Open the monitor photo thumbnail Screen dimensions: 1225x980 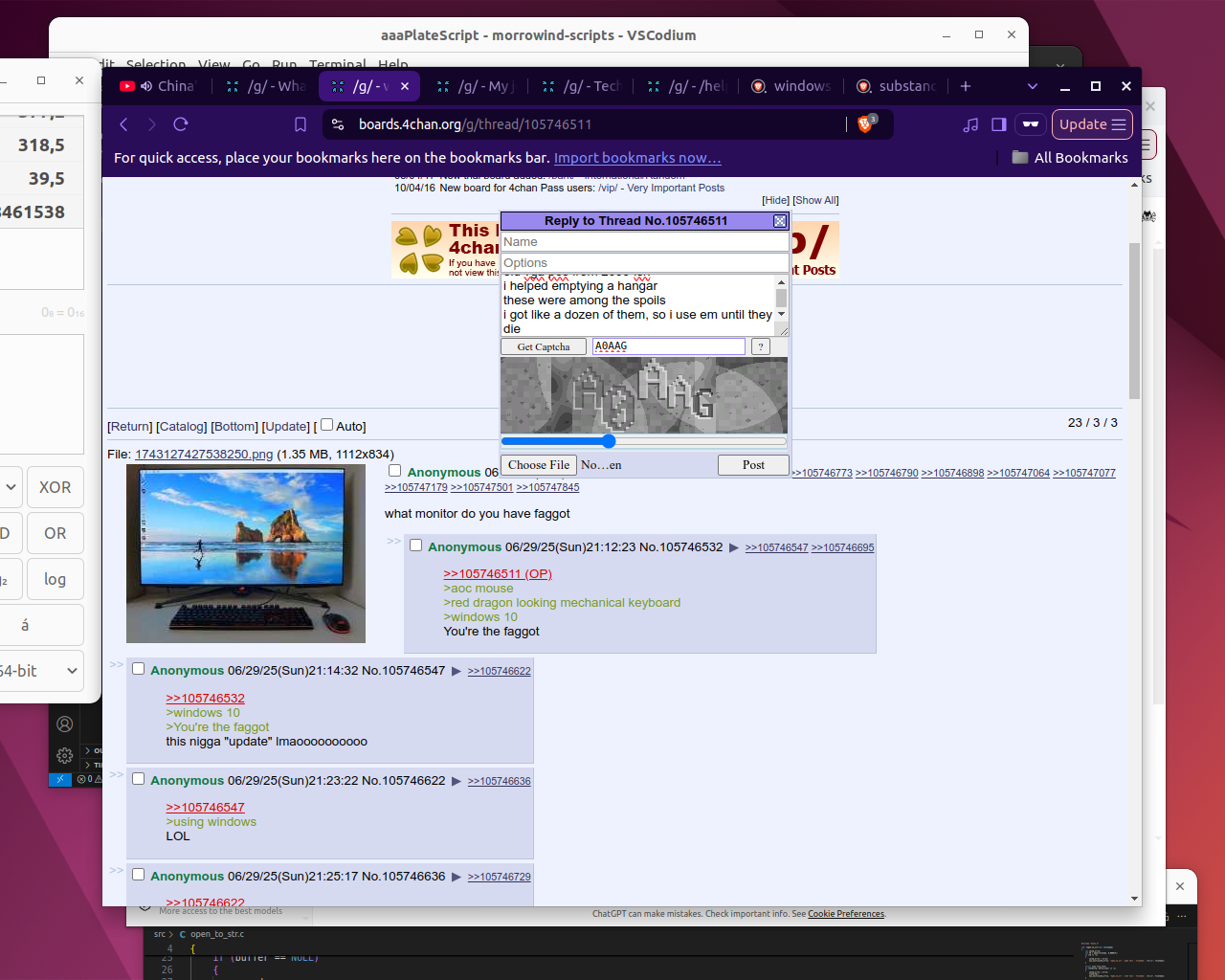coord(246,553)
